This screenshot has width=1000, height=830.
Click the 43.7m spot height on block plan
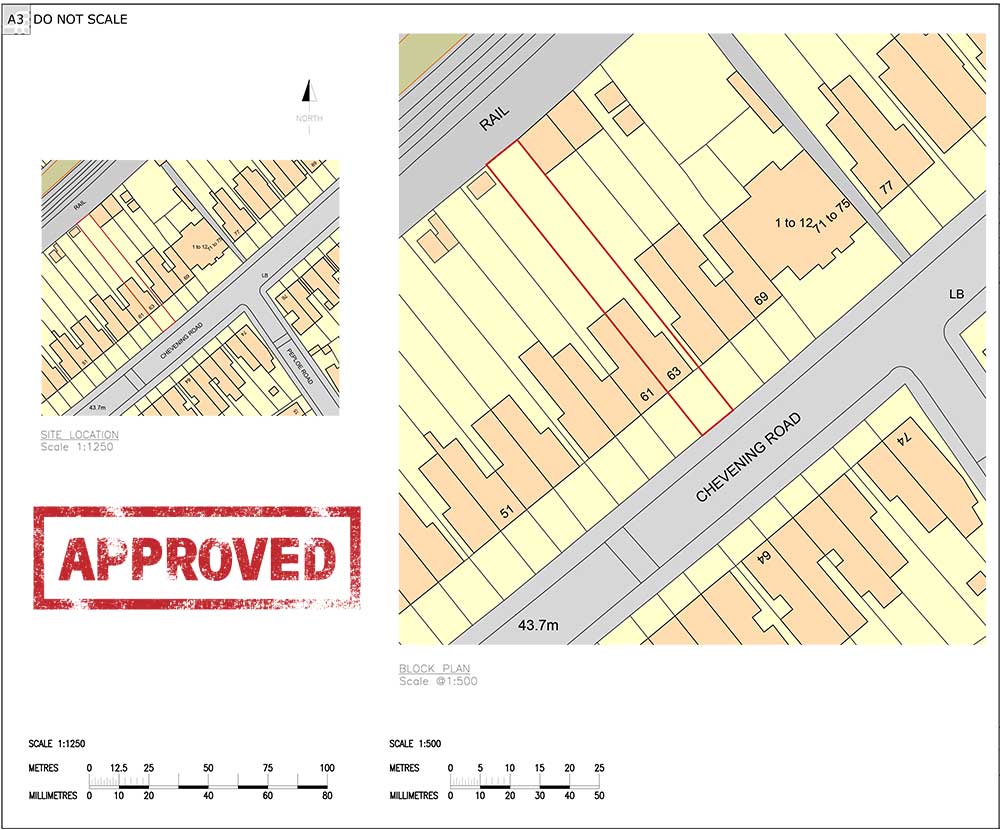[538, 626]
